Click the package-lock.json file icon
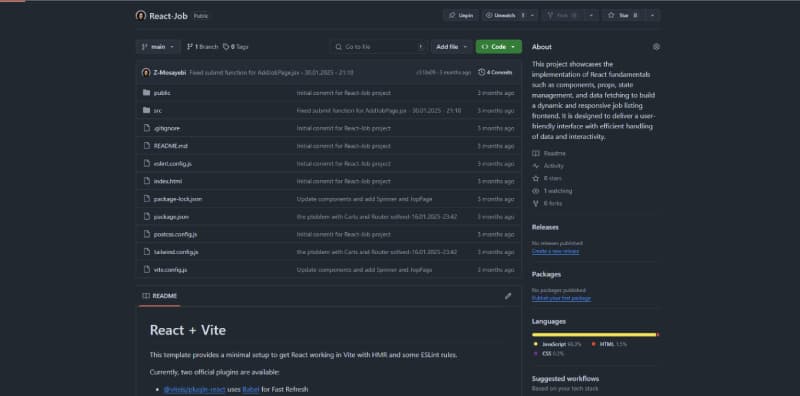The width and height of the screenshot is (800, 396). point(146,199)
